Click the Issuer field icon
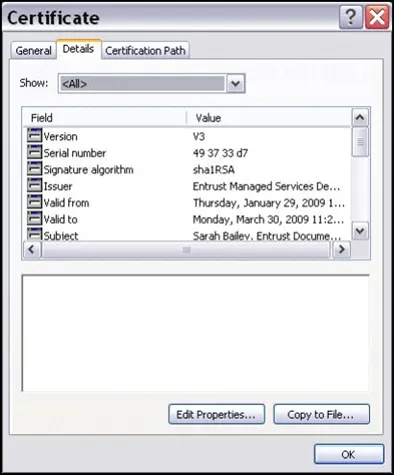 click(x=34, y=185)
